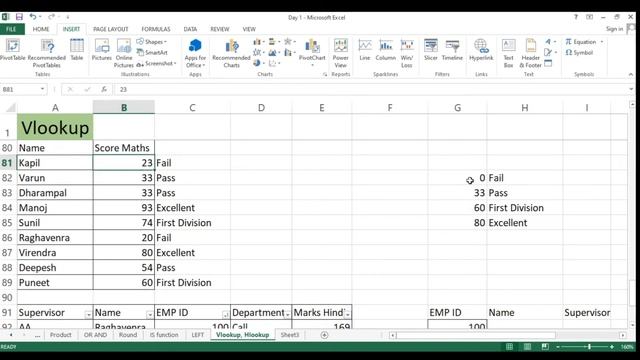Open Department column filter dropdown
640x360 pixels.
(287, 314)
